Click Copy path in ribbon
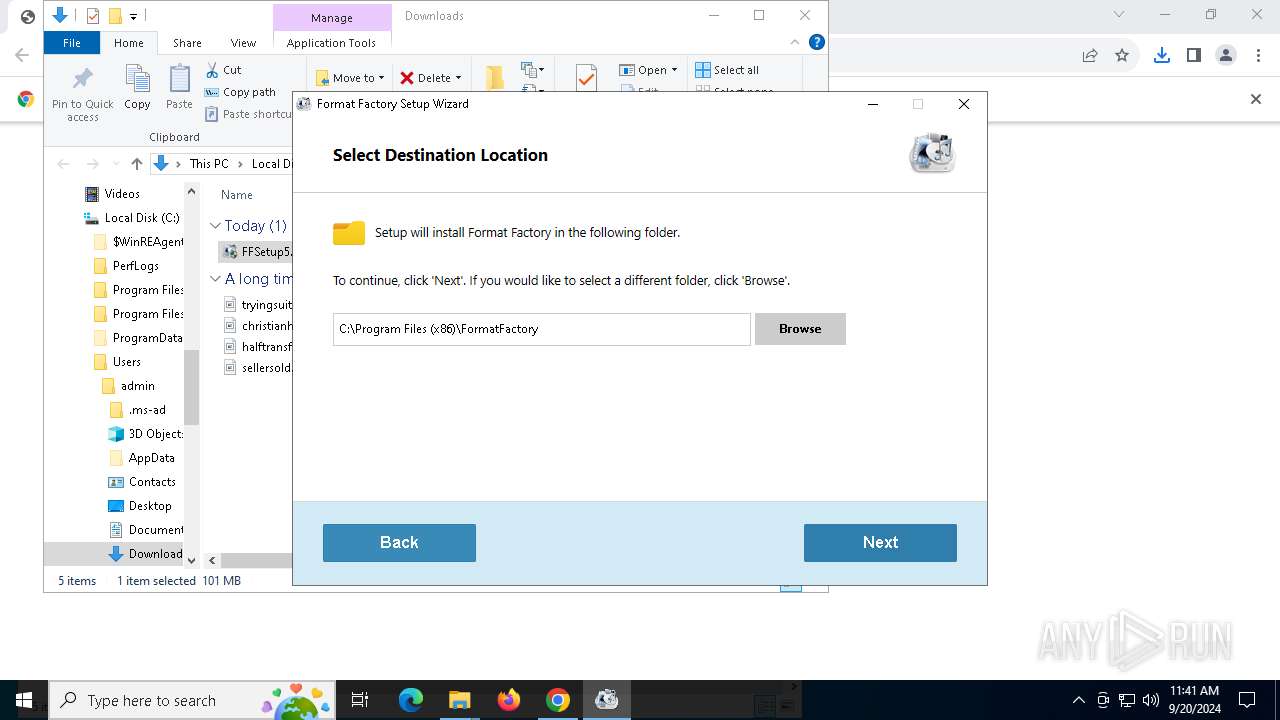 pos(240,92)
